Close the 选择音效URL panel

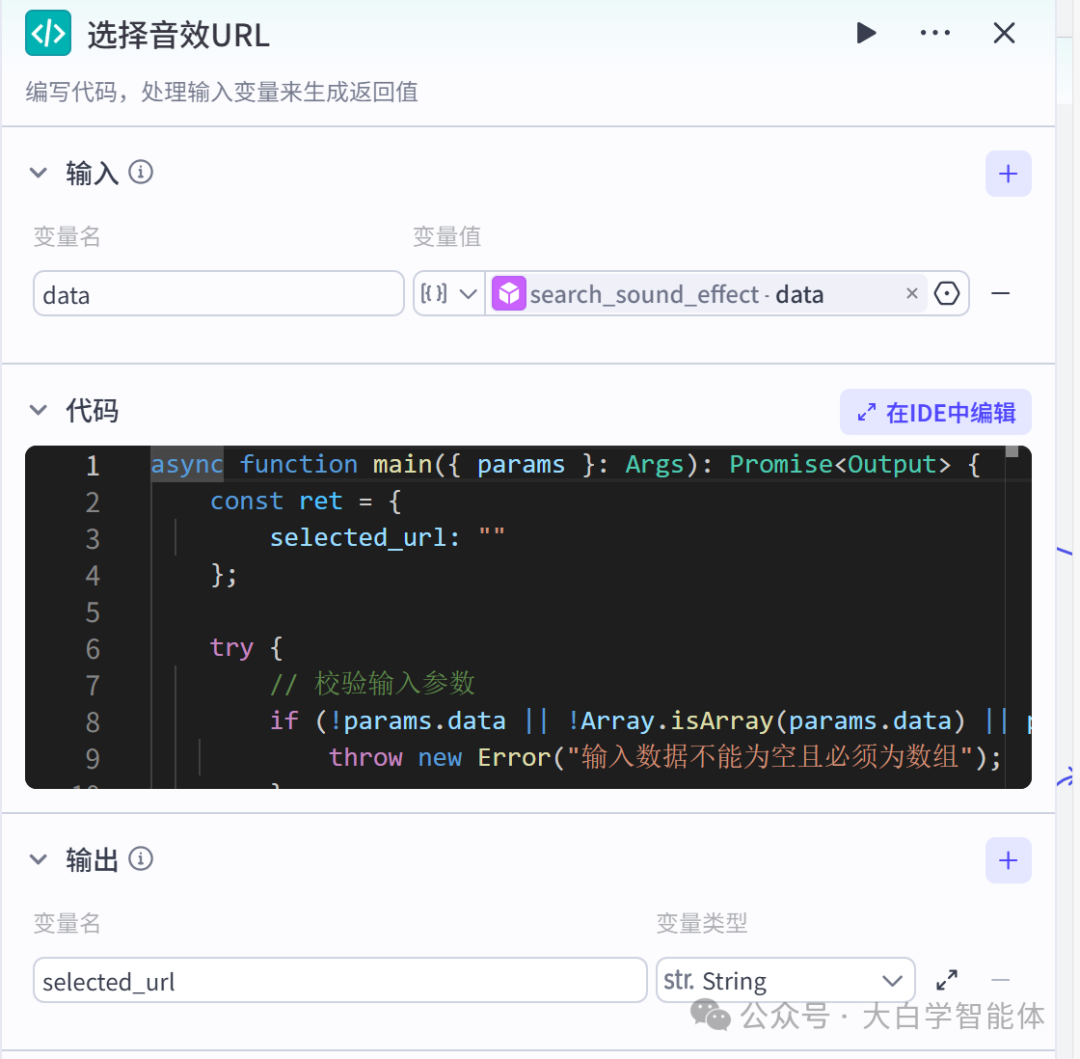tap(1004, 32)
